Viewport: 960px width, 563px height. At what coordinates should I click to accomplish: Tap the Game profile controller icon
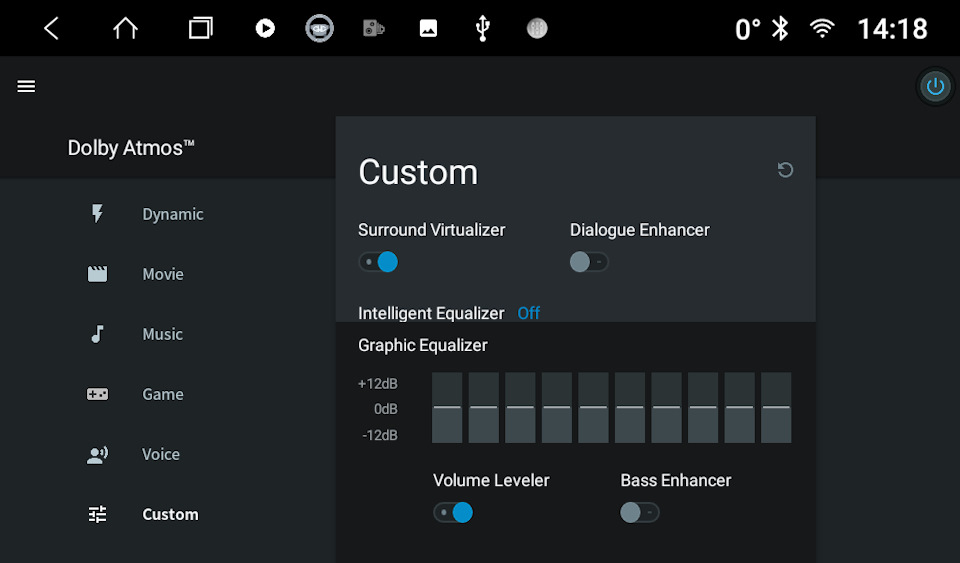[97, 394]
